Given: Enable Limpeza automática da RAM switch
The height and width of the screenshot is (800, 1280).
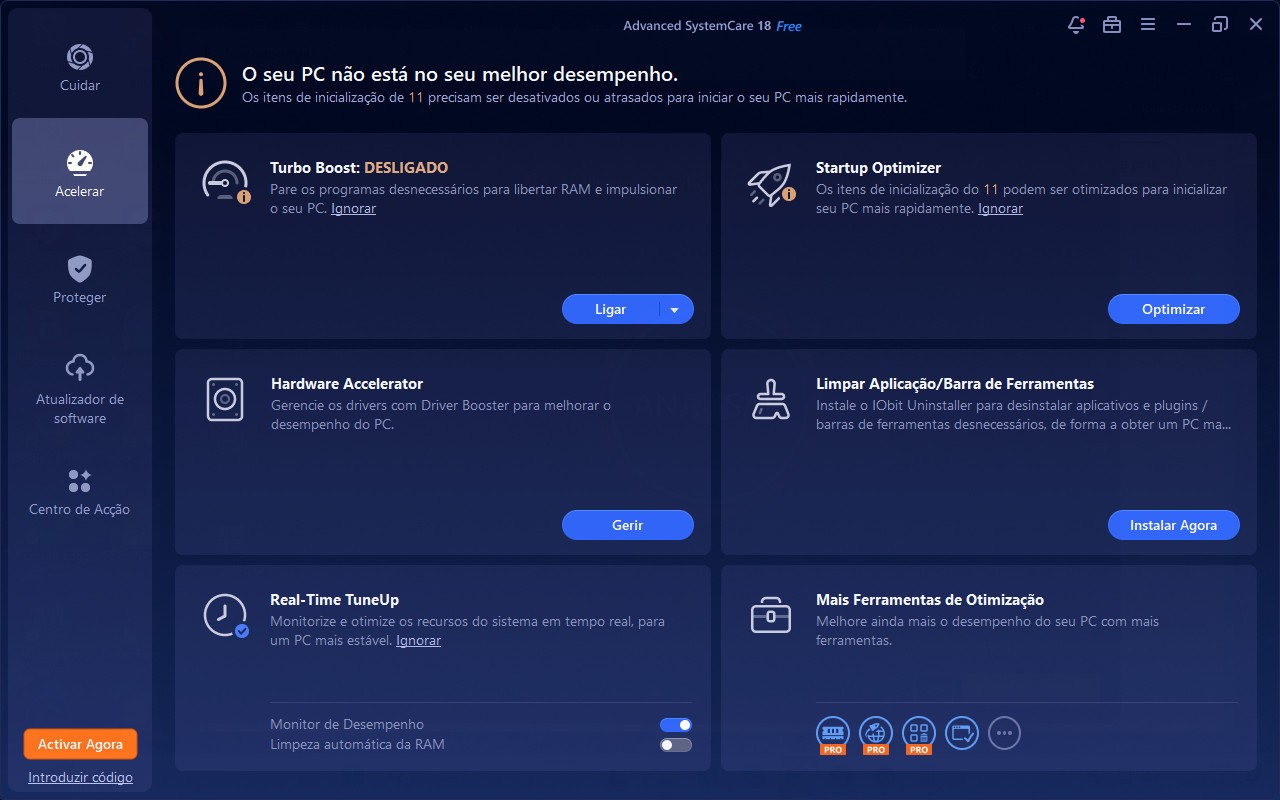Looking at the screenshot, I should [676, 745].
